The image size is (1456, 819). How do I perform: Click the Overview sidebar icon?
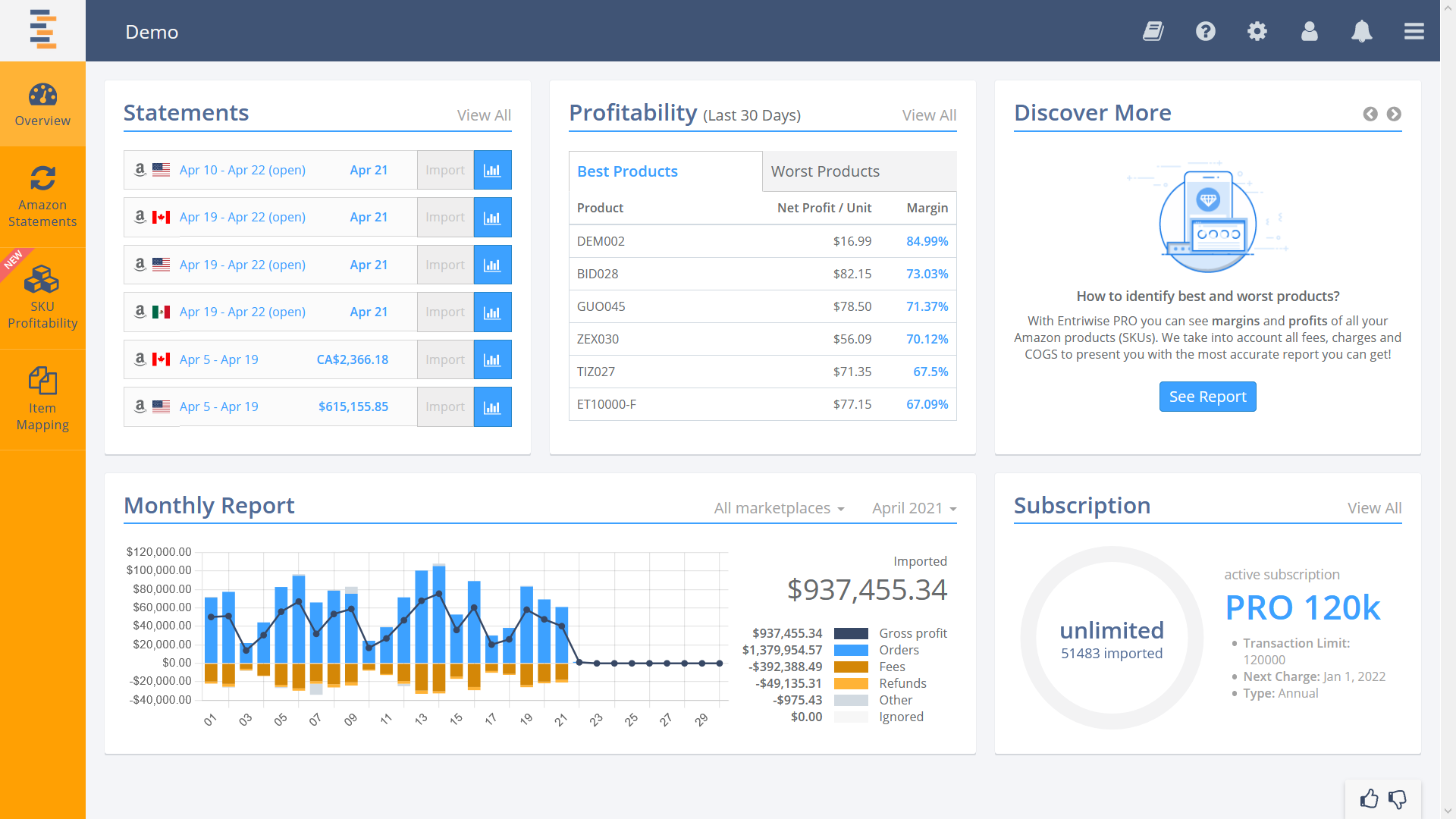click(42, 104)
